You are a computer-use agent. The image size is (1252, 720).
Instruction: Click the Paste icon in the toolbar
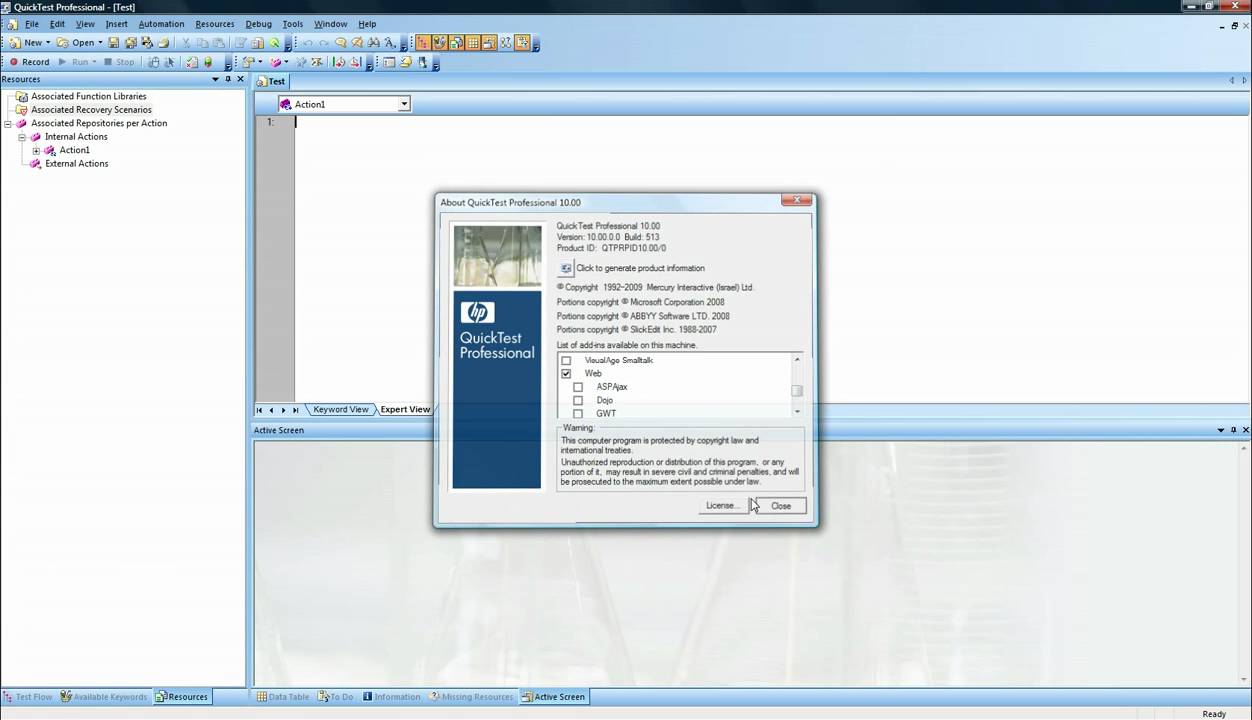click(219, 43)
